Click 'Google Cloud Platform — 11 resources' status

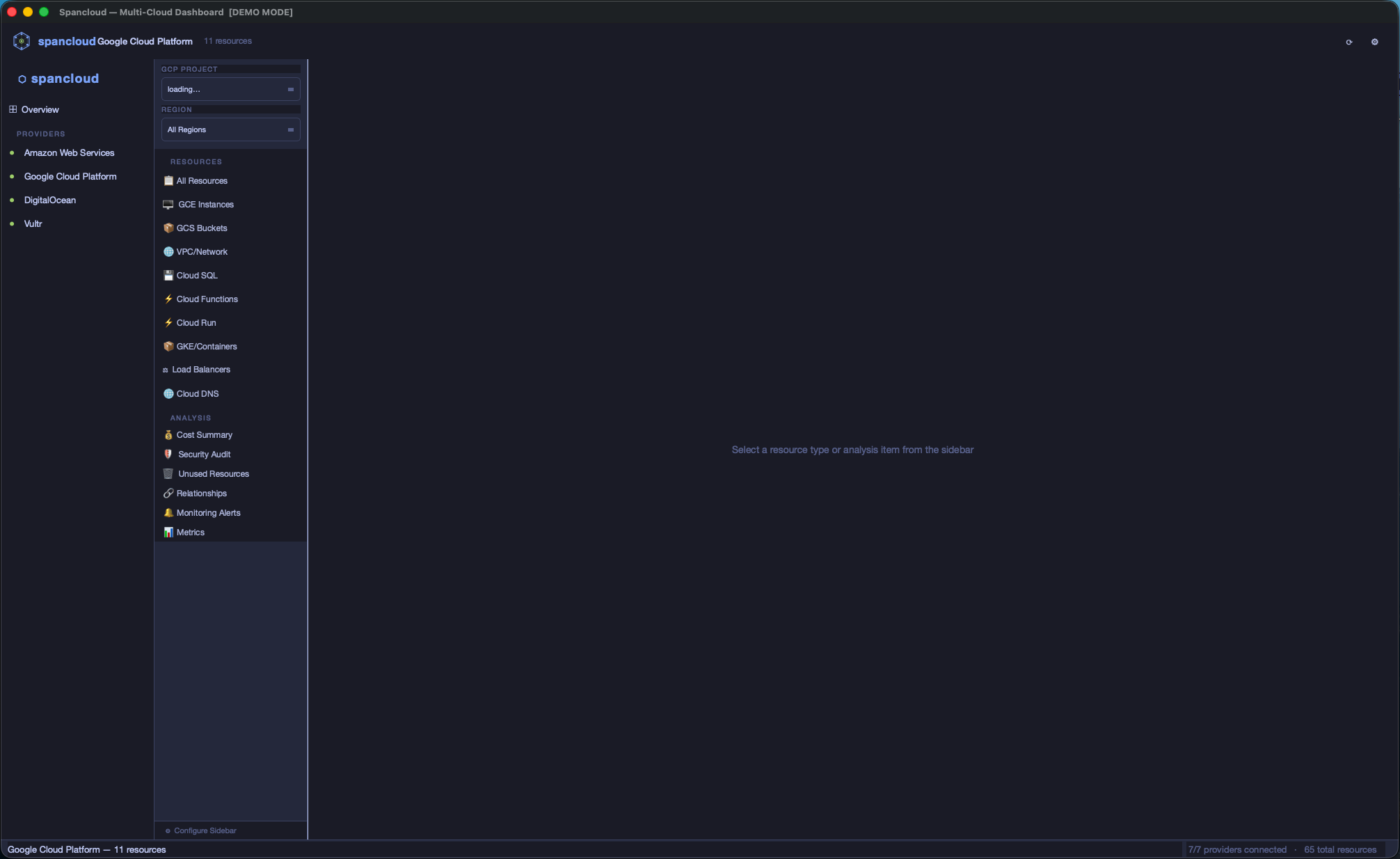(x=87, y=850)
